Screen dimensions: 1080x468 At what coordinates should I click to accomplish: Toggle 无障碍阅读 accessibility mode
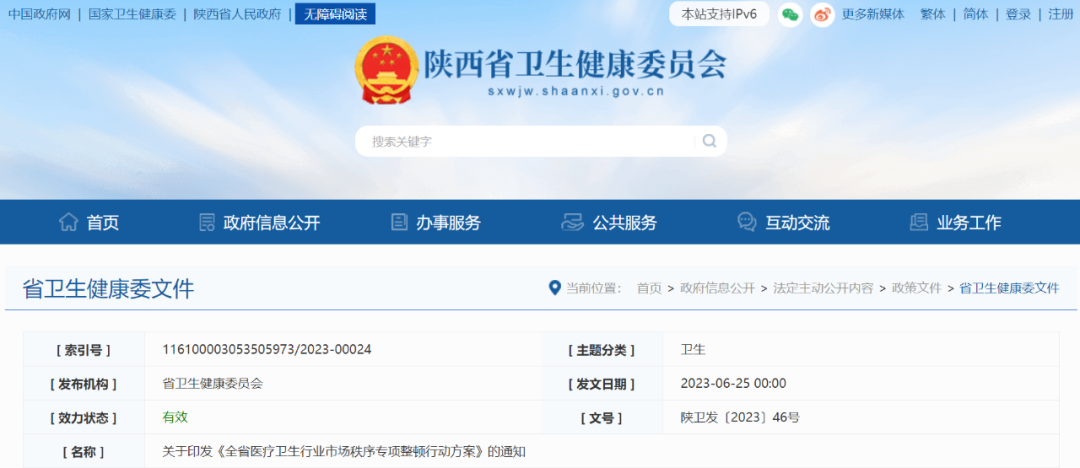point(335,14)
